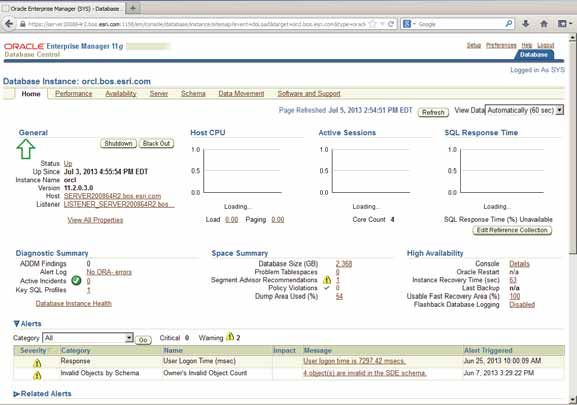577x405 pixels.
Task: Sort alerts by Severity column header
Action: [33, 350]
